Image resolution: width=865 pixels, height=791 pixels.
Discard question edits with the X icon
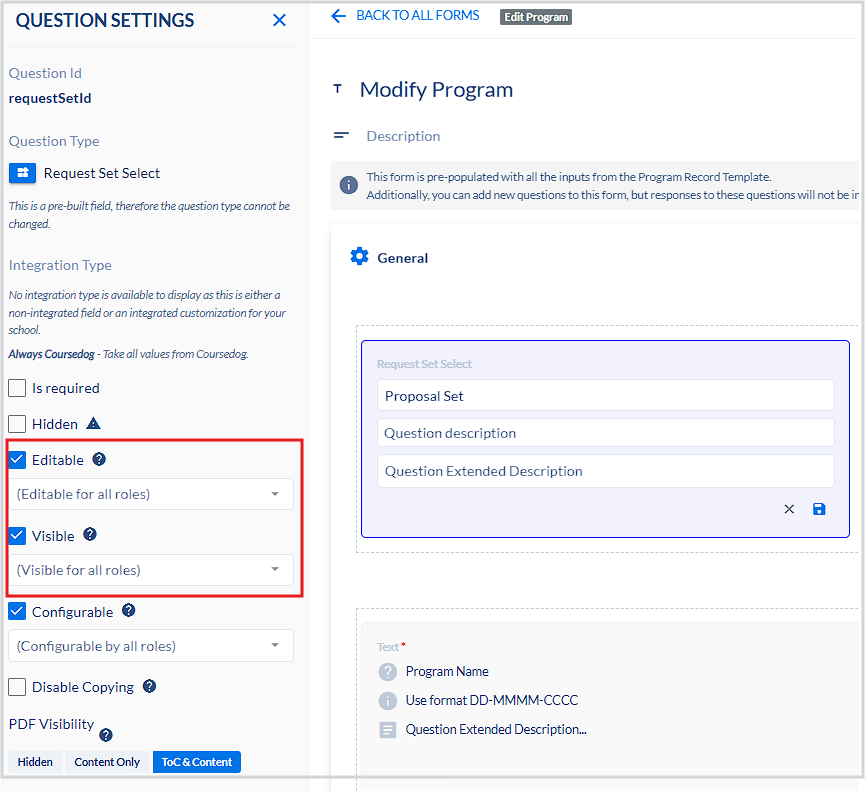click(789, 509)
